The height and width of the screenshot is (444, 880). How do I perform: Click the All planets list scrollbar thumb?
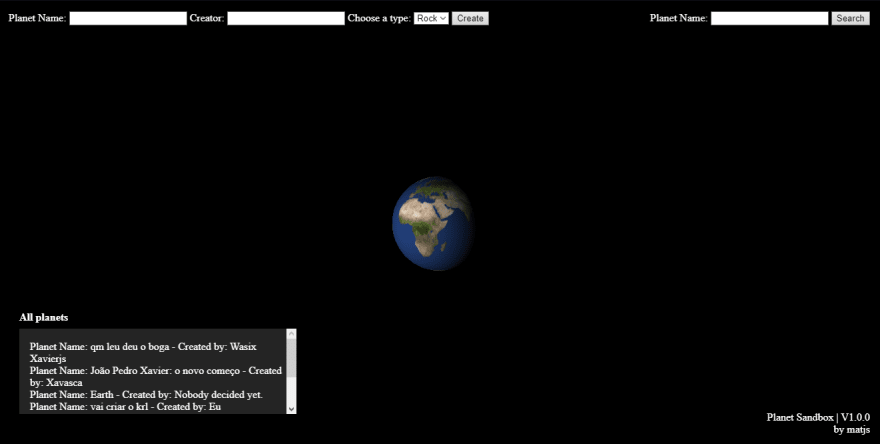point(291,357)
